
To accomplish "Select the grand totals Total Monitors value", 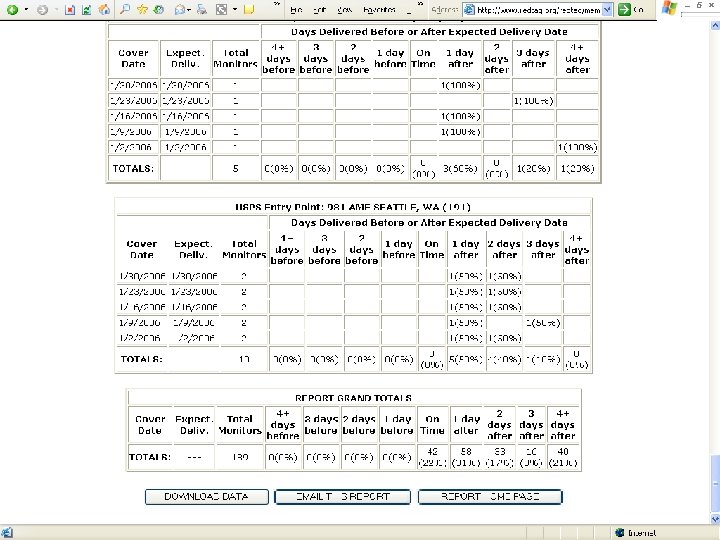I will (240, 457).
